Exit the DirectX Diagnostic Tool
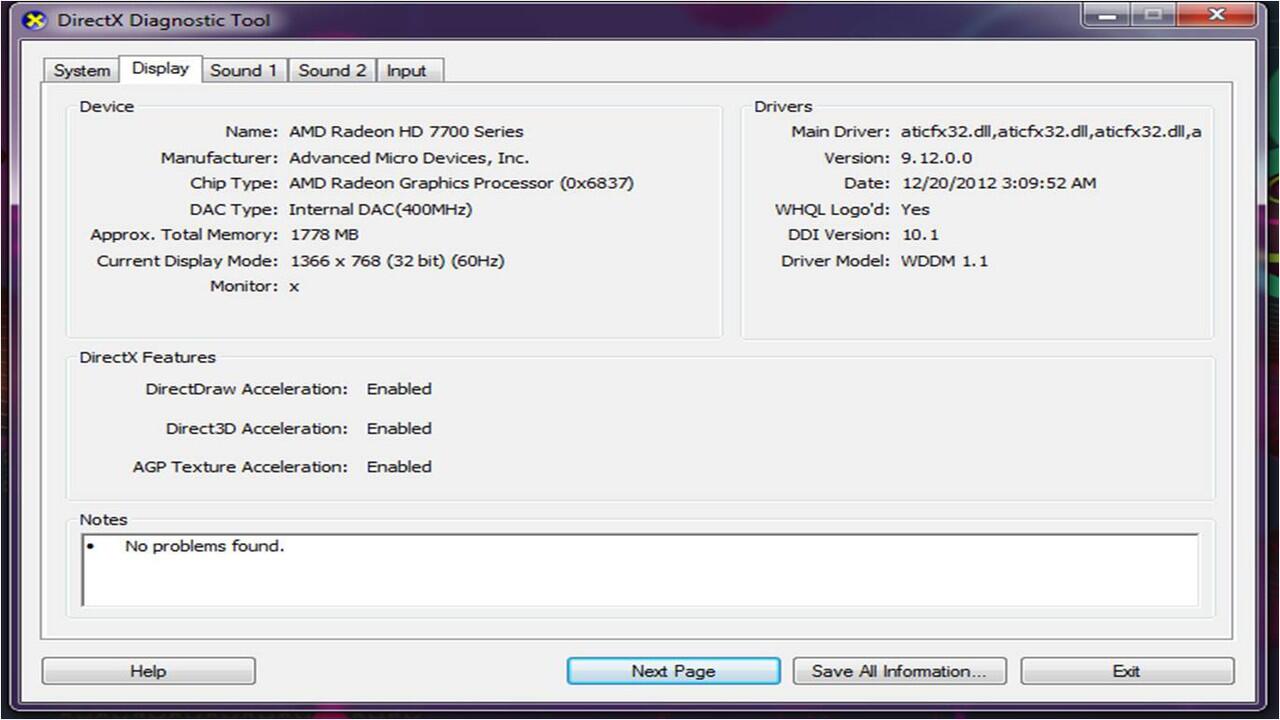This screenshot has width=1280, height=720. pyautogui.click(x=1127, y=671)
